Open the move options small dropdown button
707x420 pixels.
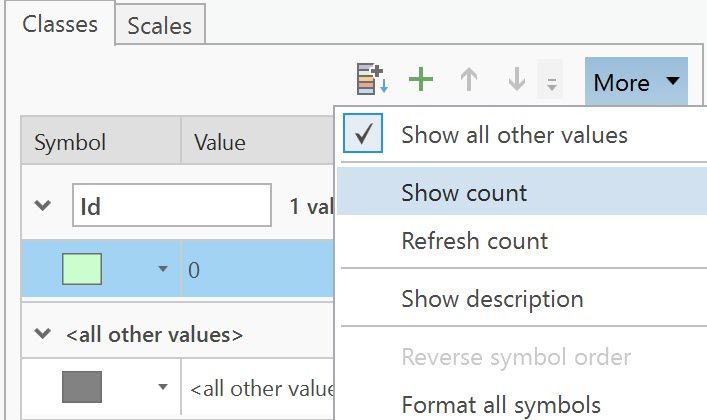551,83
